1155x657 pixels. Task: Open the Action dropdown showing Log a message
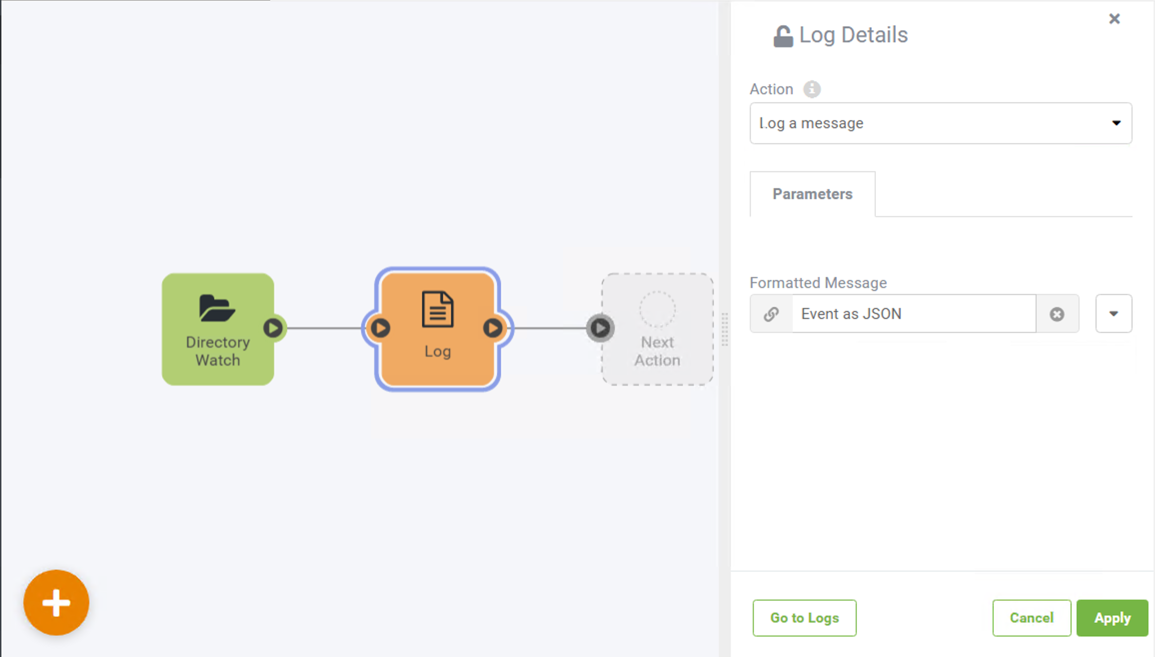[941, 123]
